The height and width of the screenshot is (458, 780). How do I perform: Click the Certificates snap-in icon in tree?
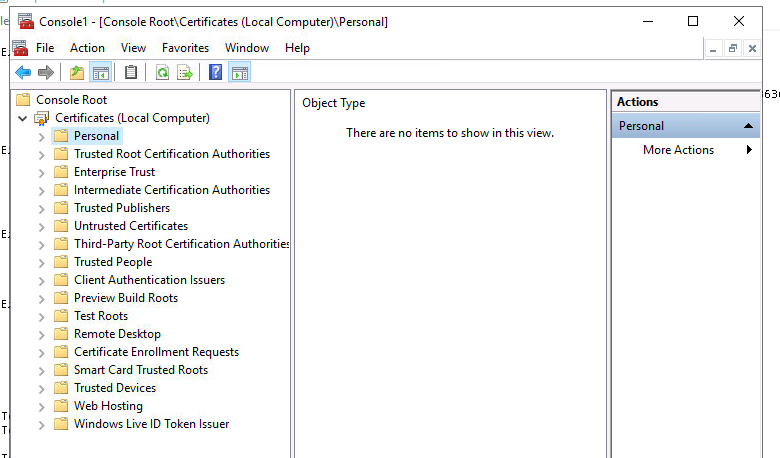41,118
